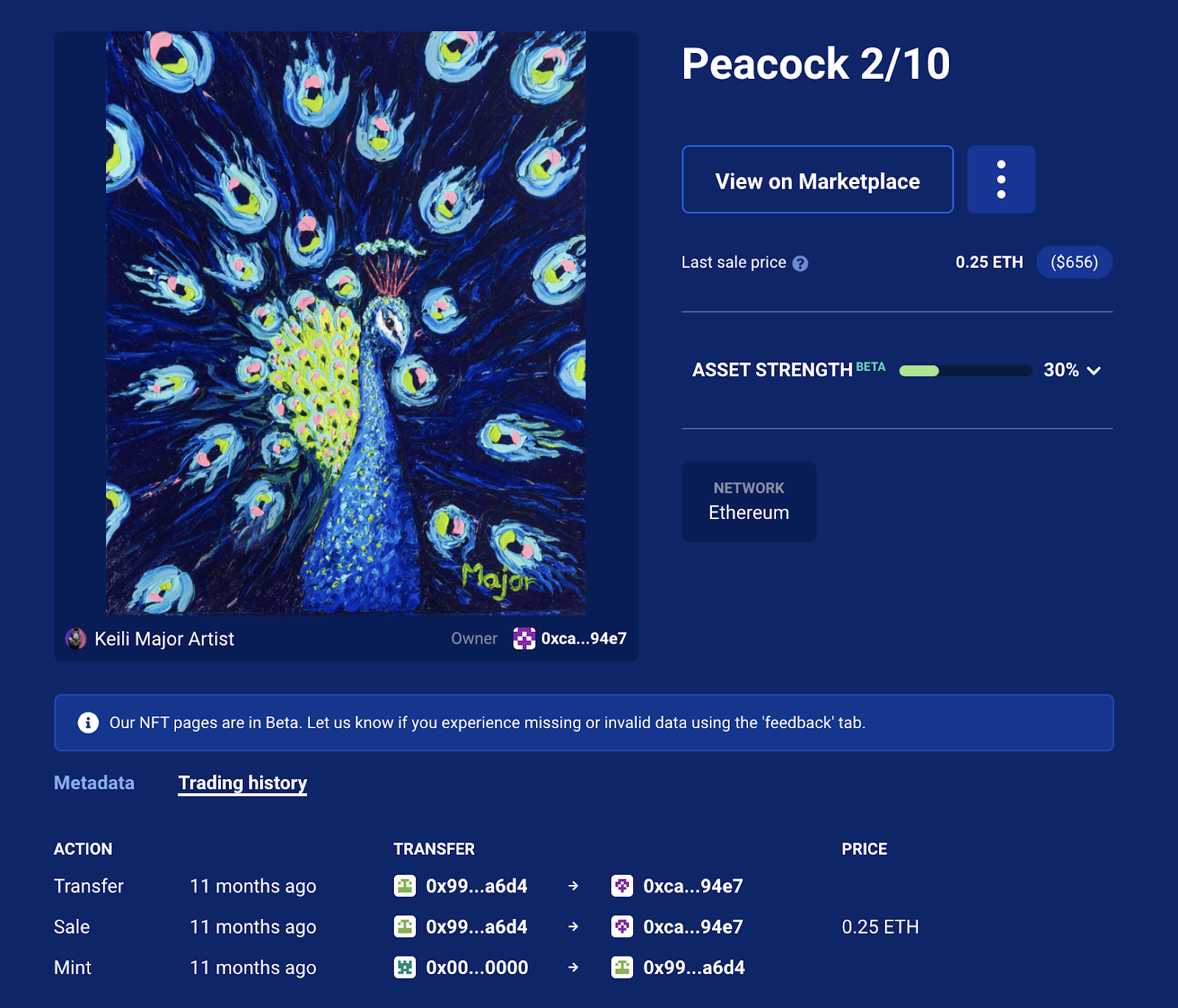Click the Ethereum network badge
This screenshot has height=1008, width=1178.
point(749,501)
